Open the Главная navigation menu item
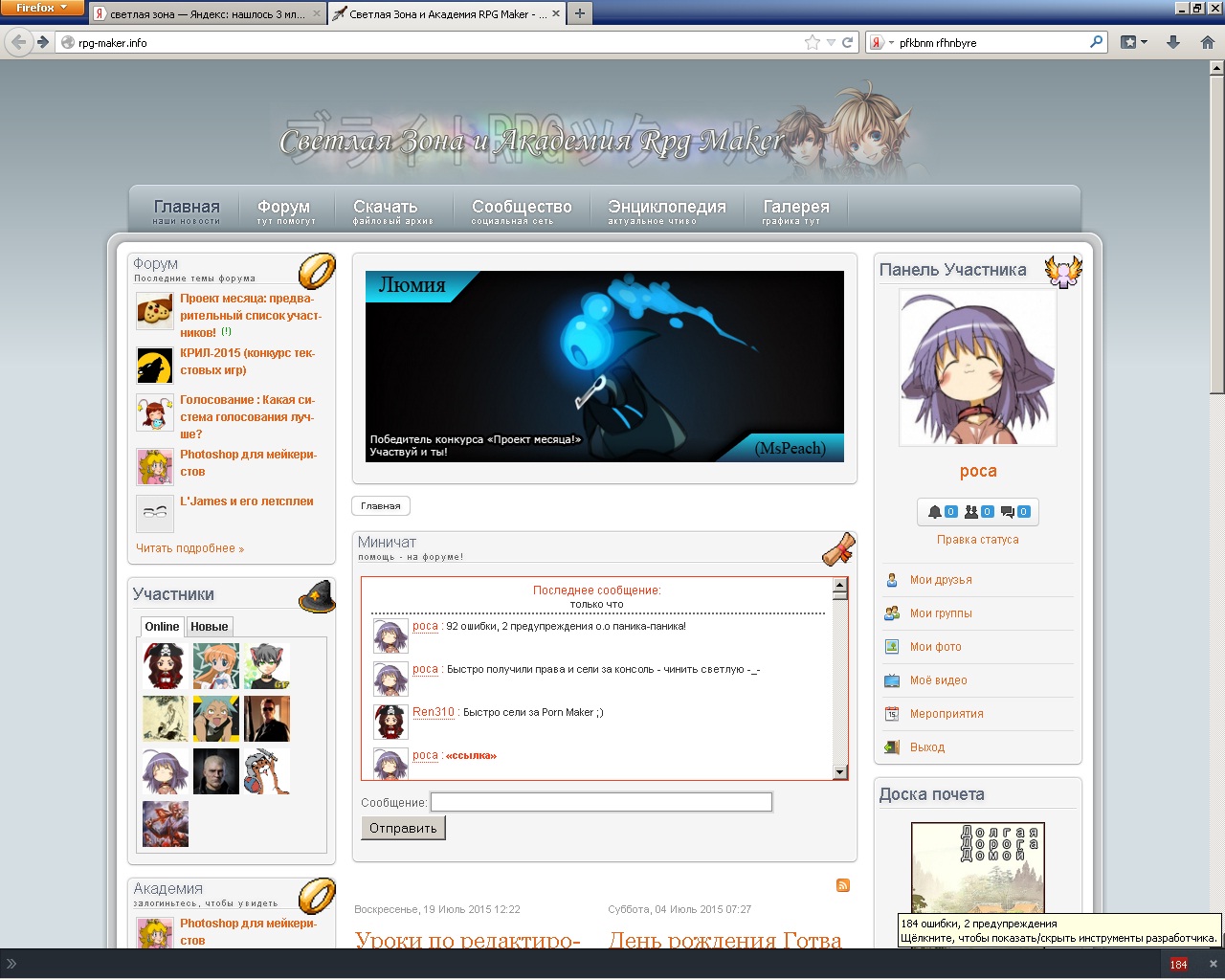This screenshot has width=1225, height=980. tap(187, 212)
